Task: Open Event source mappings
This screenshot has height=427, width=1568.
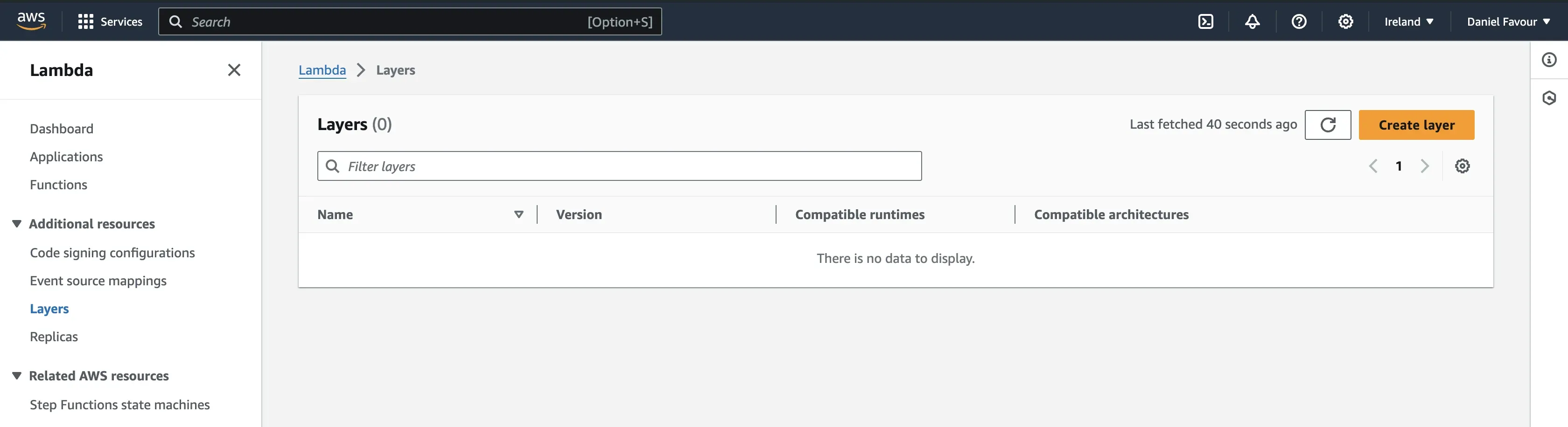Action: click(98, 281)
